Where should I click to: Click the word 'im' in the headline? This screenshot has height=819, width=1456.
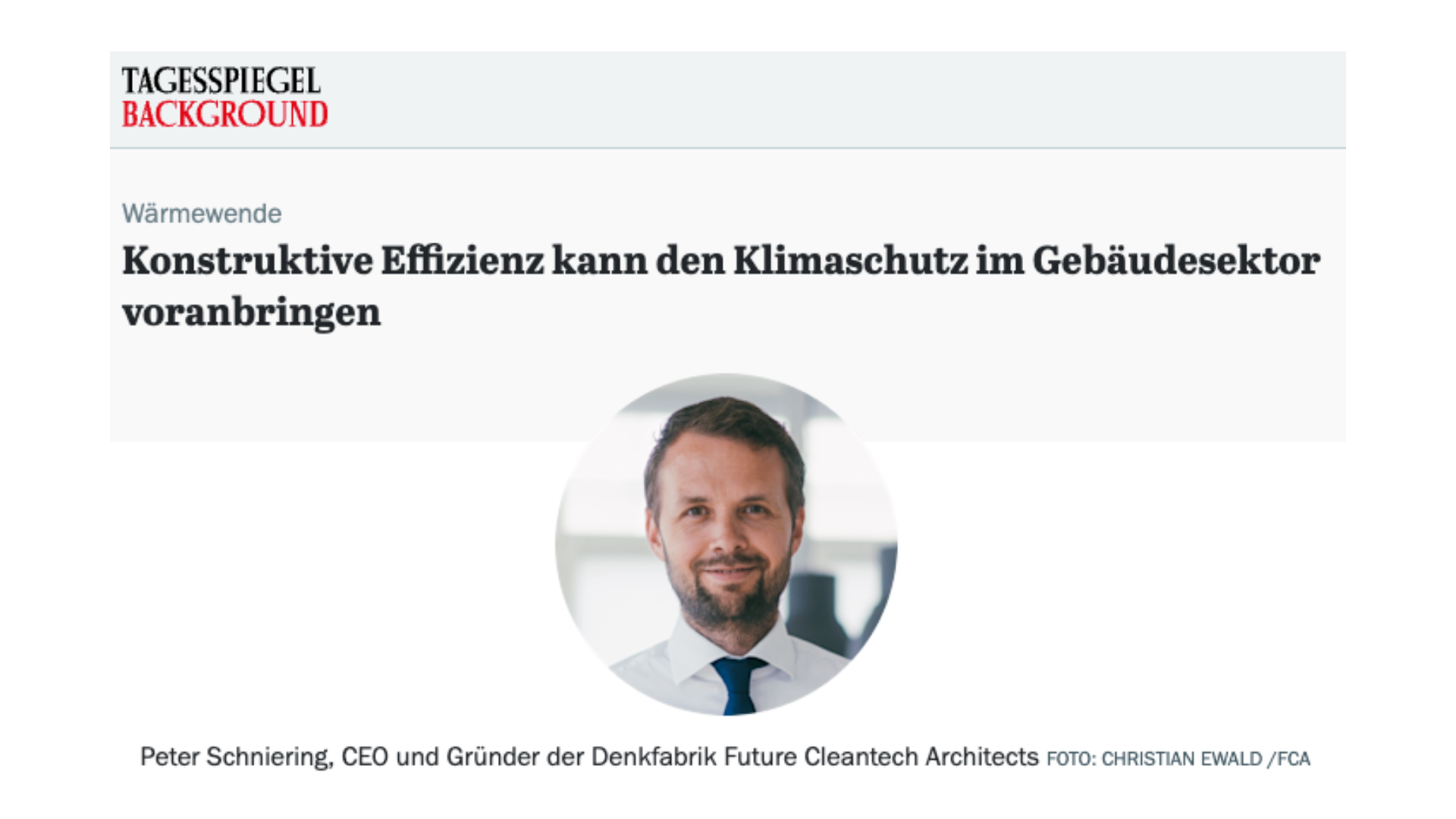tap(999, 261)
